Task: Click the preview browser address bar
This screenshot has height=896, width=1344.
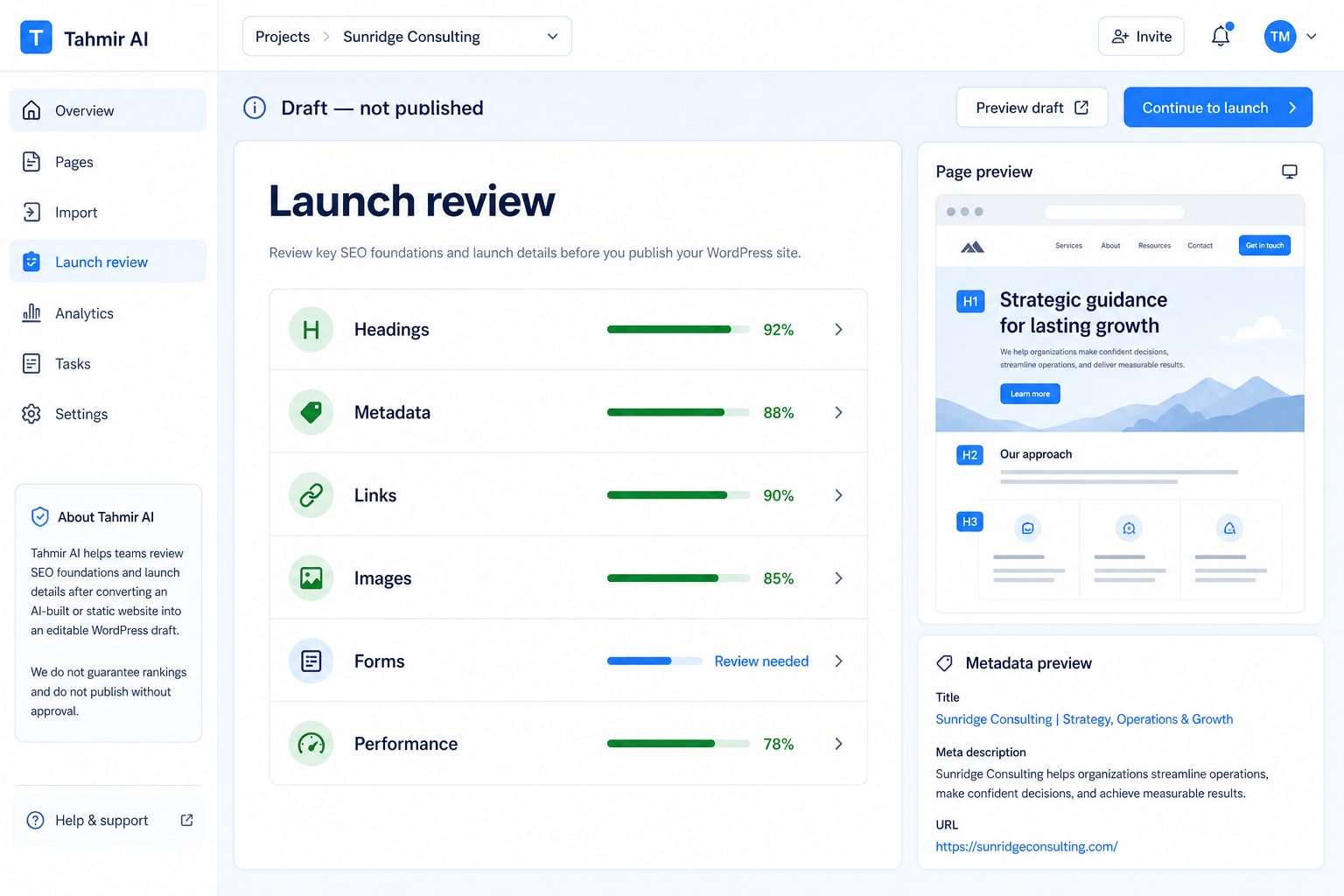Action: [x=1115, y=212]
